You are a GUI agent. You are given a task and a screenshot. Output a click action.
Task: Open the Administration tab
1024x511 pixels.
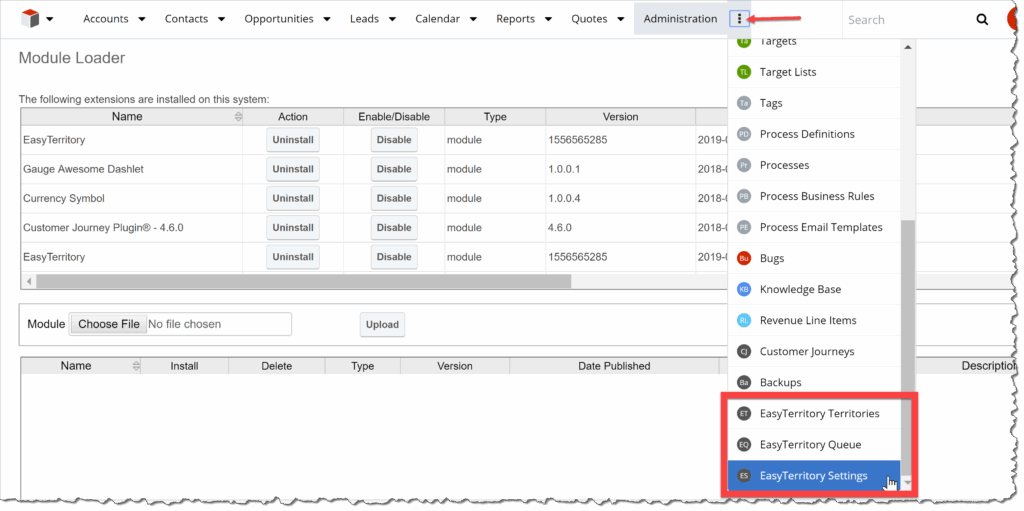tap(680, 19)
